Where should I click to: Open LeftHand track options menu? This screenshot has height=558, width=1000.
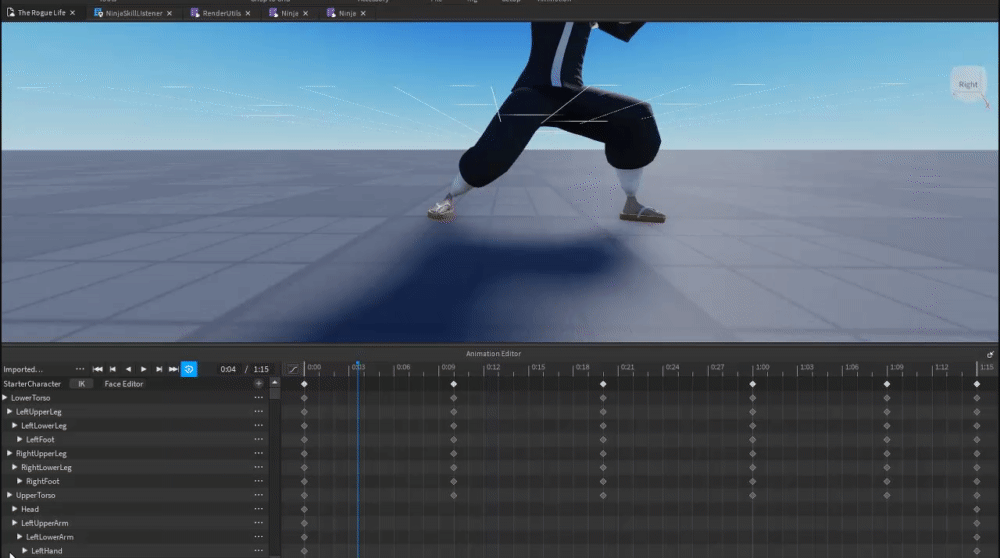pos(258,551)
